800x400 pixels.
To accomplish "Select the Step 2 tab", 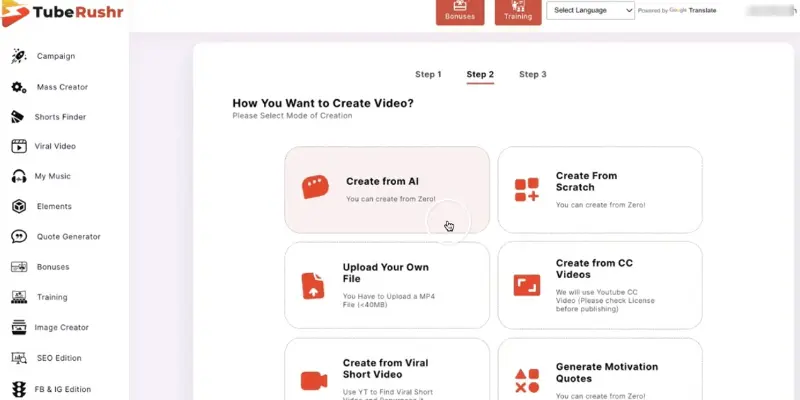I will [x=480, y=74].
